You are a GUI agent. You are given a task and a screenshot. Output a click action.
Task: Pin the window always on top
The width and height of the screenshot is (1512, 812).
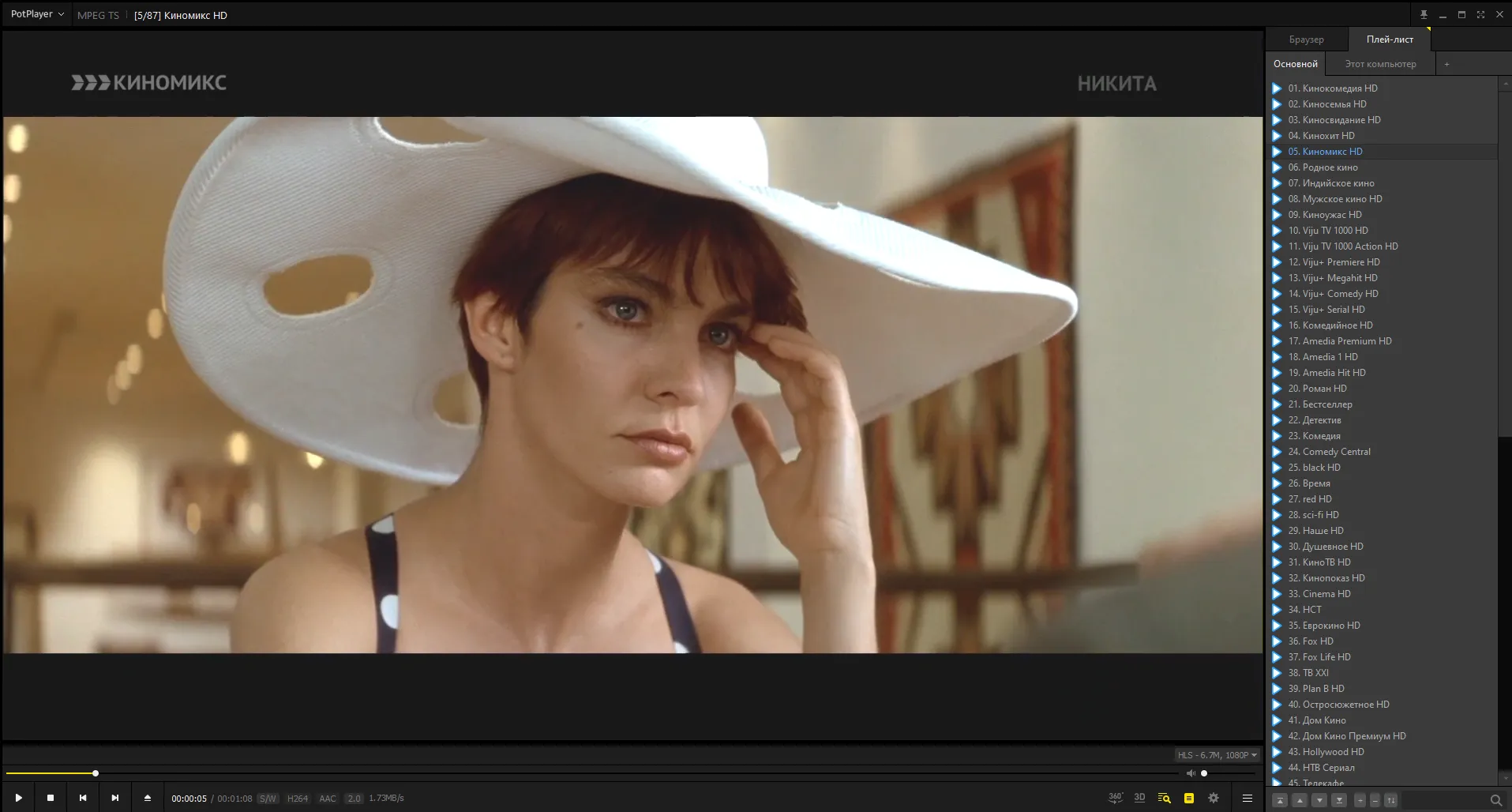(x=1424, y=14)
